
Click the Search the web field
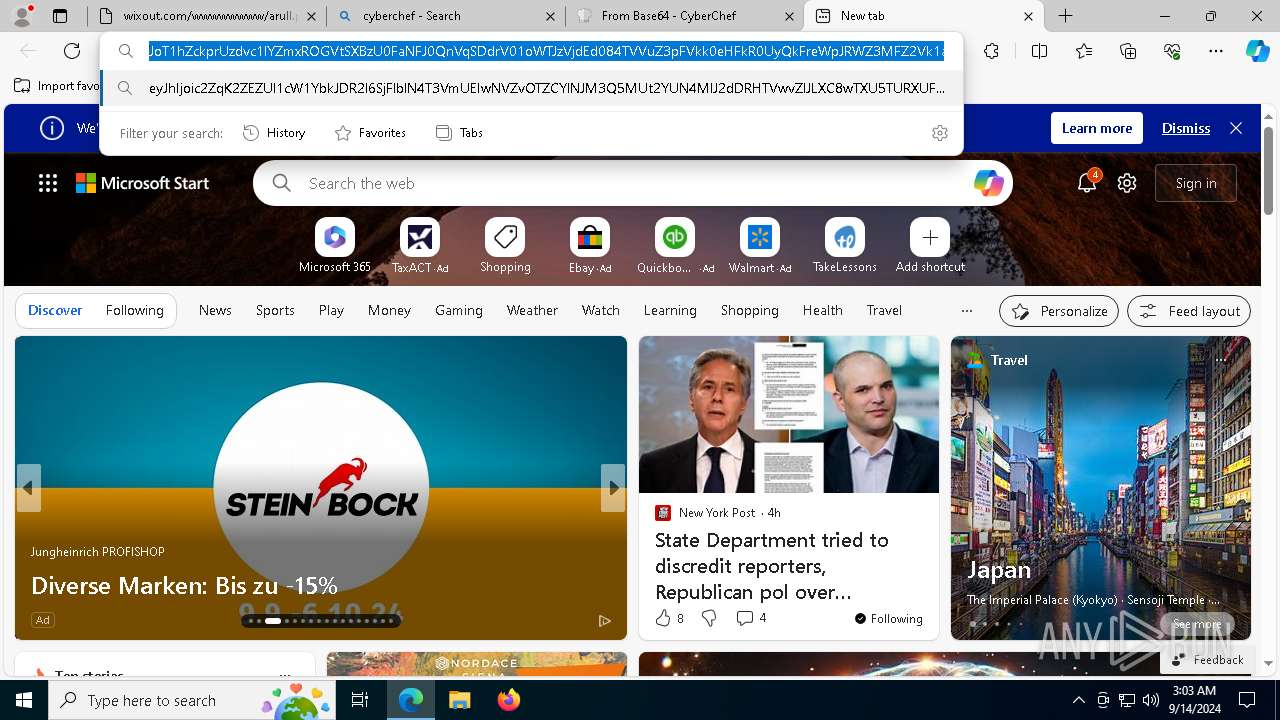632,183
